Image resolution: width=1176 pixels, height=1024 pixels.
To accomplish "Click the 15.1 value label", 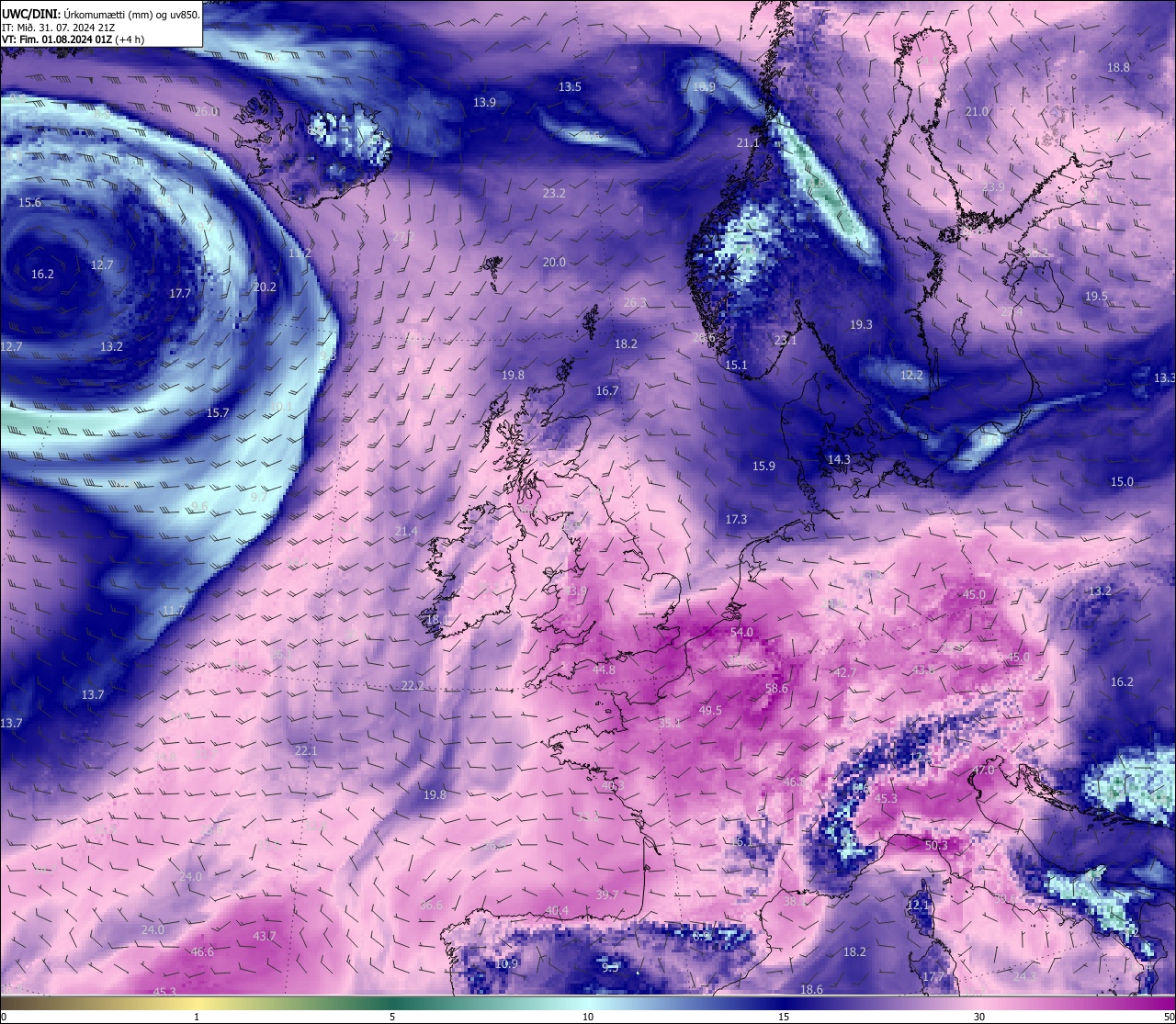I will [736, 366].
